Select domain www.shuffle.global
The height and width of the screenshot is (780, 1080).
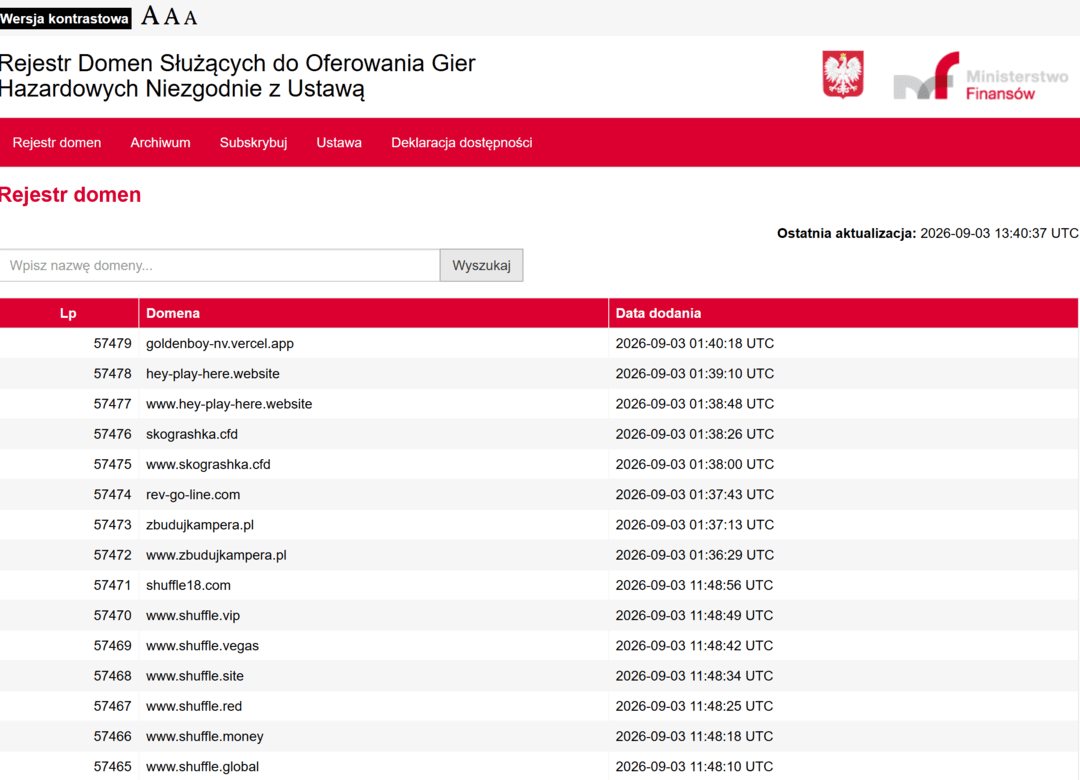click(202, 768)
